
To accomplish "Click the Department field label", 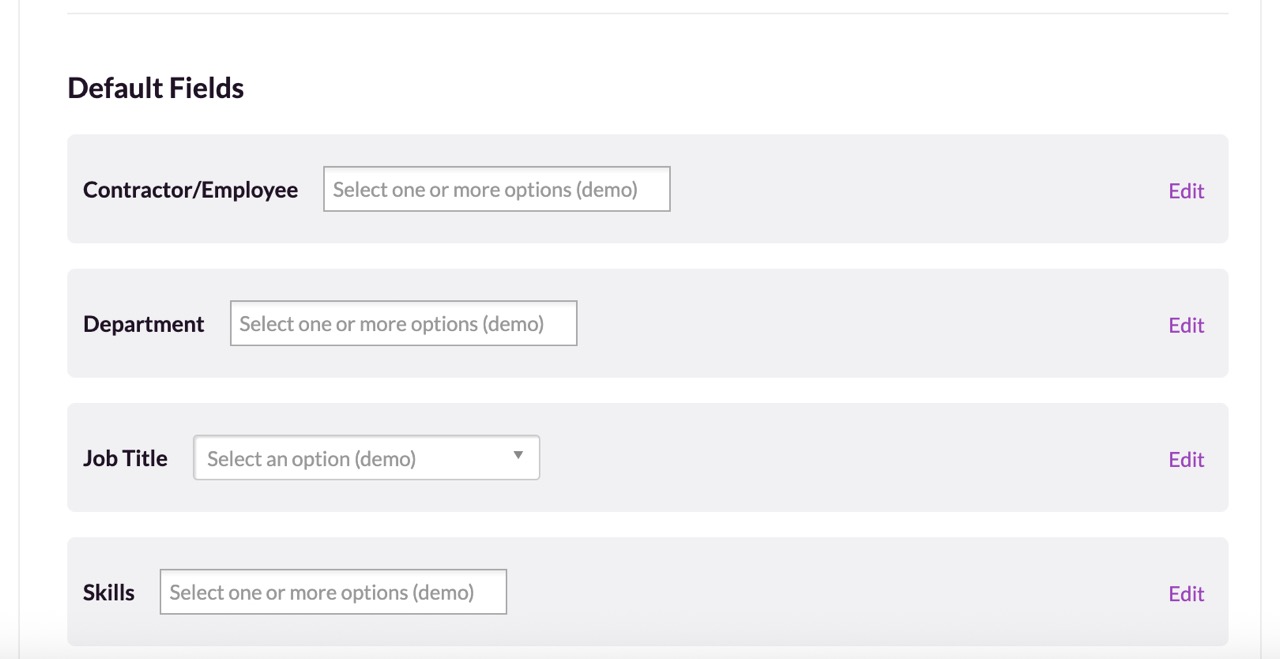I will [144, 324].
